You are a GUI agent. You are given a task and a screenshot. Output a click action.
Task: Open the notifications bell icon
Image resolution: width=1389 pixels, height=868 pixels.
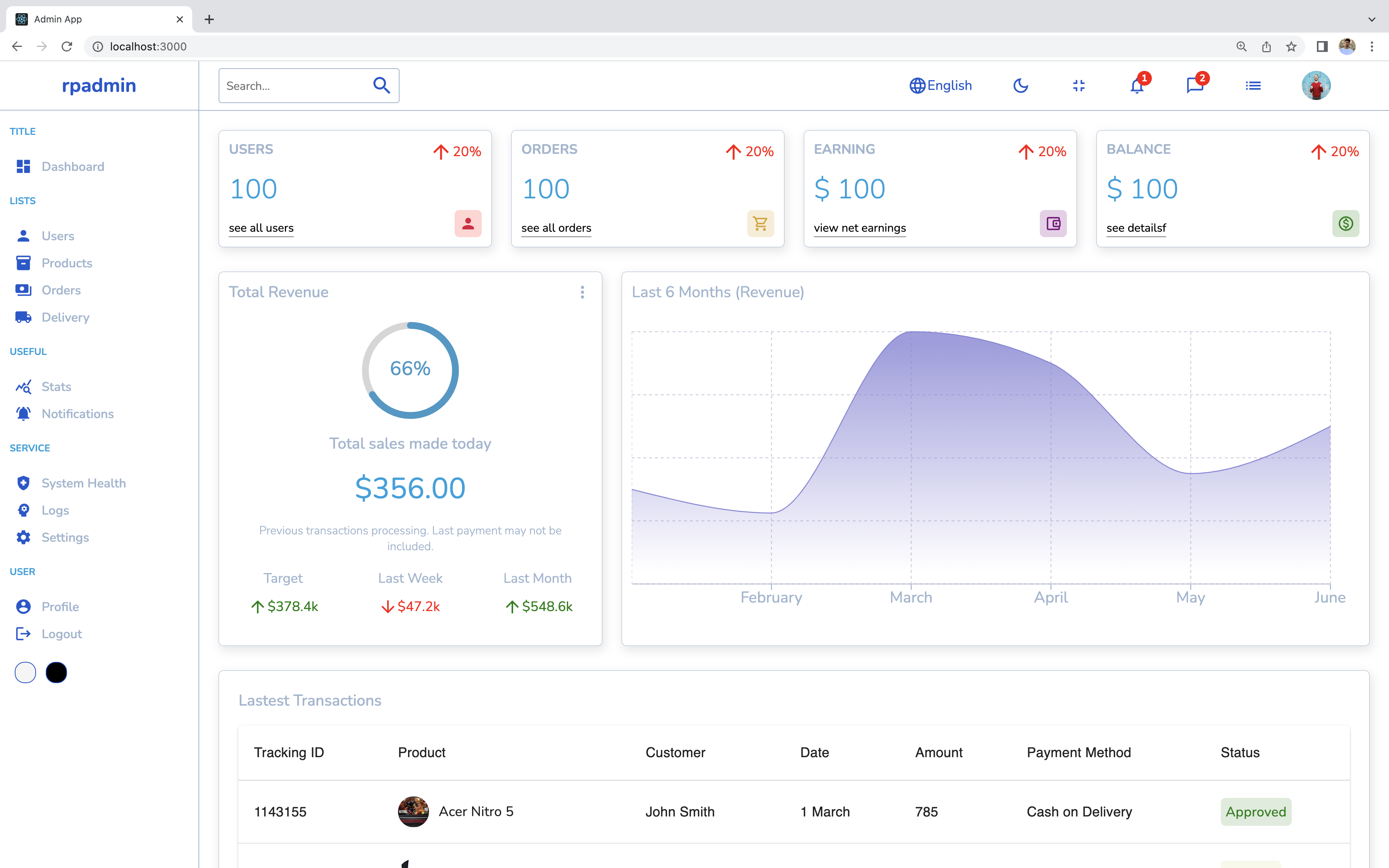1136,86
